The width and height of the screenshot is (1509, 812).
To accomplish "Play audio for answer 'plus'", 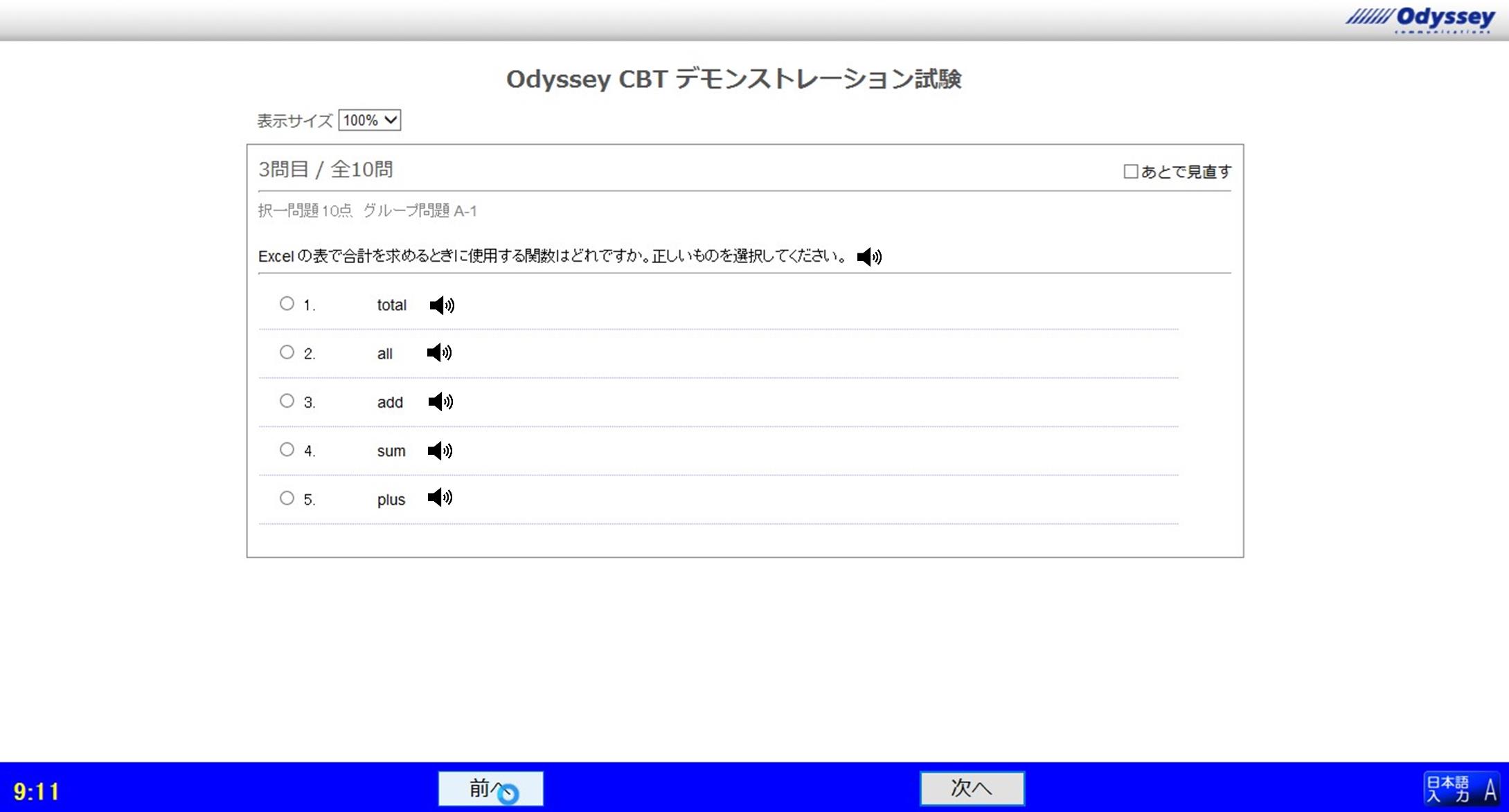I will pos(440,498).
